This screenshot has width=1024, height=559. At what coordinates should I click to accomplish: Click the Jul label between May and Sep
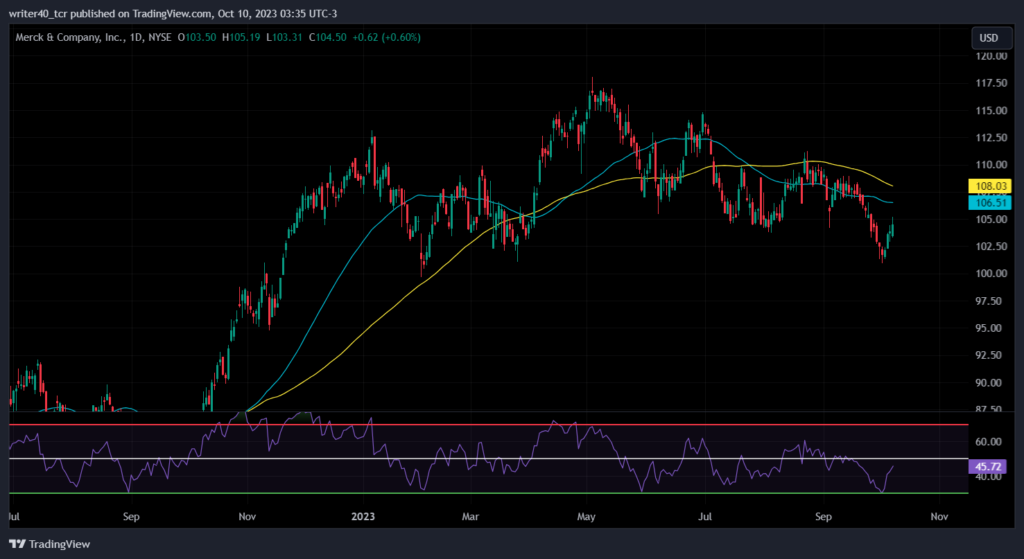click(x=705, y=517)
